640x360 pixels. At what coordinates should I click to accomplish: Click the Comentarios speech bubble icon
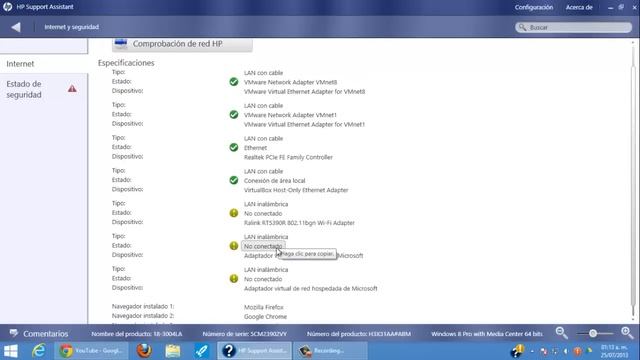(x=13, y=333)
